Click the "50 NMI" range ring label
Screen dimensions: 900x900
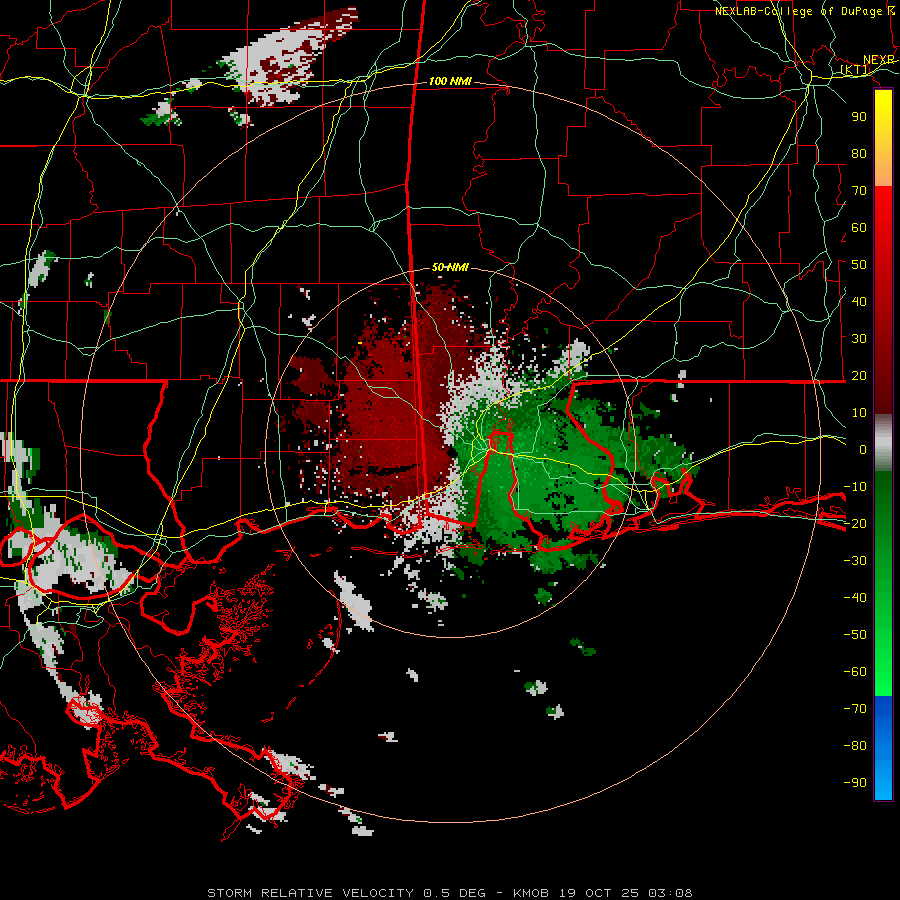point(450,267)
